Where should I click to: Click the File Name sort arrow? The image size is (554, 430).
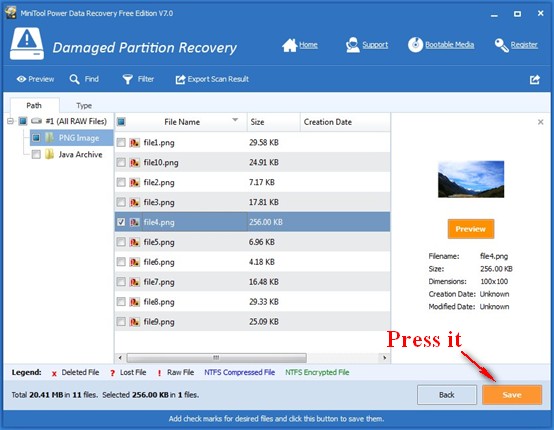point(235,120)
